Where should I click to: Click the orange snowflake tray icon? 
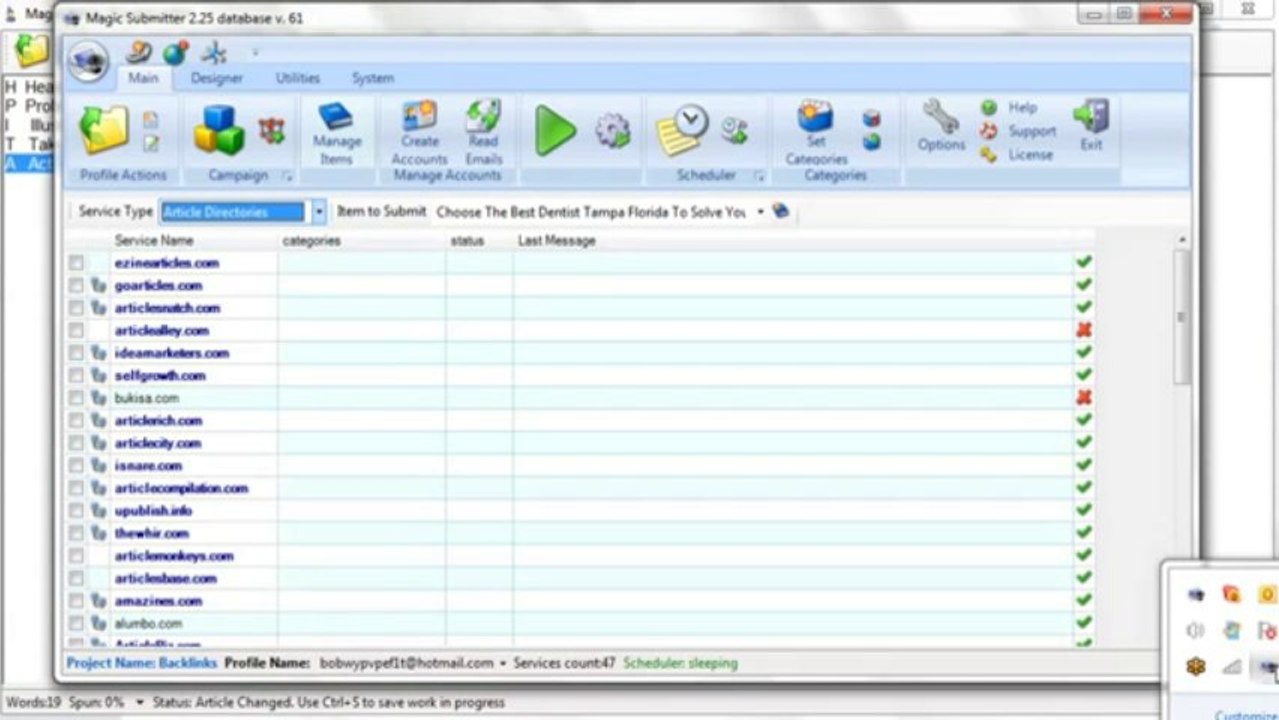(x=1195, y=667)
